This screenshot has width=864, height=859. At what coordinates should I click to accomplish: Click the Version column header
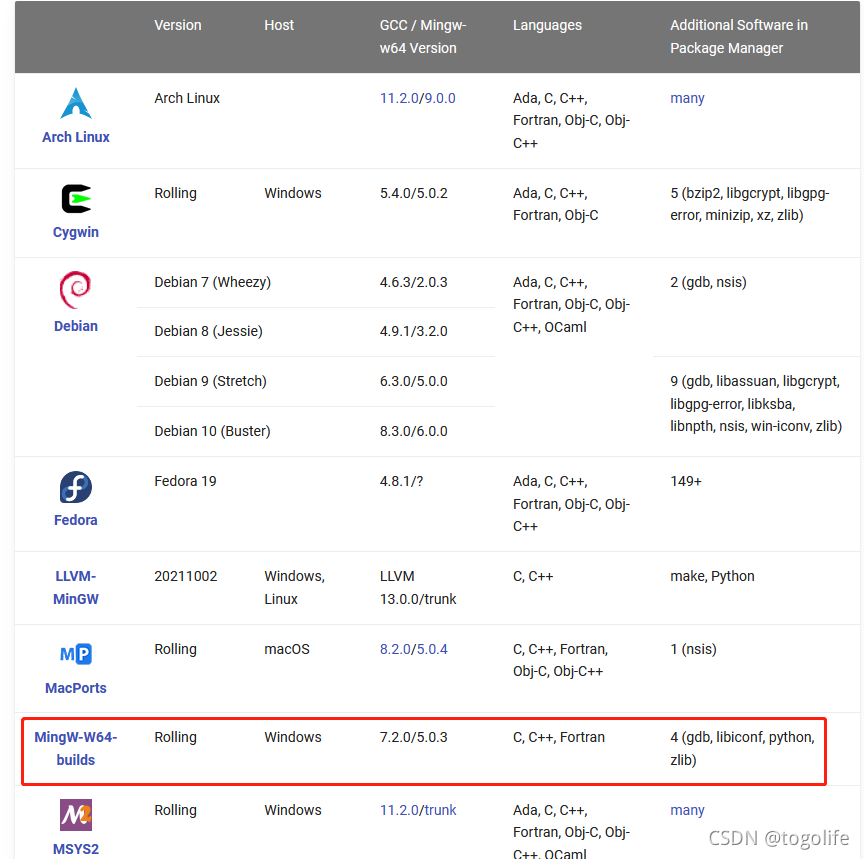[177, 25]
